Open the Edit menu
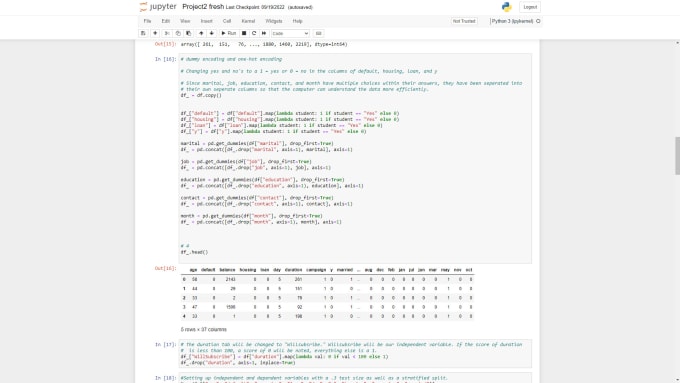The width and height of the screenshot is (680, 383). coord(166,21)
